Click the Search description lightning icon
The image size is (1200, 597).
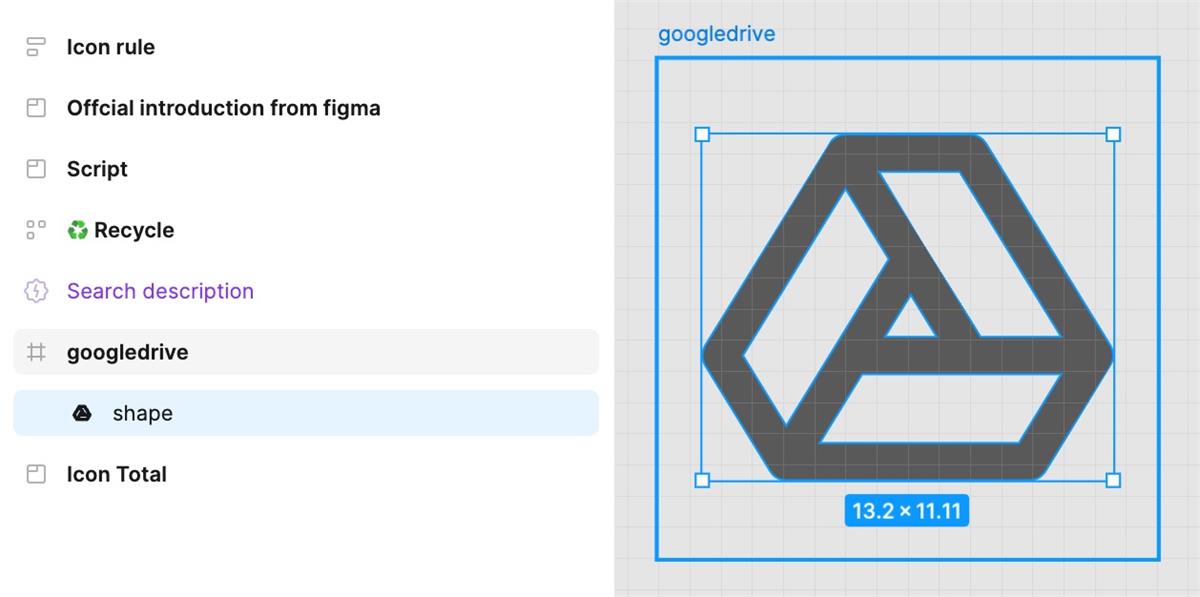click(36, 291)
